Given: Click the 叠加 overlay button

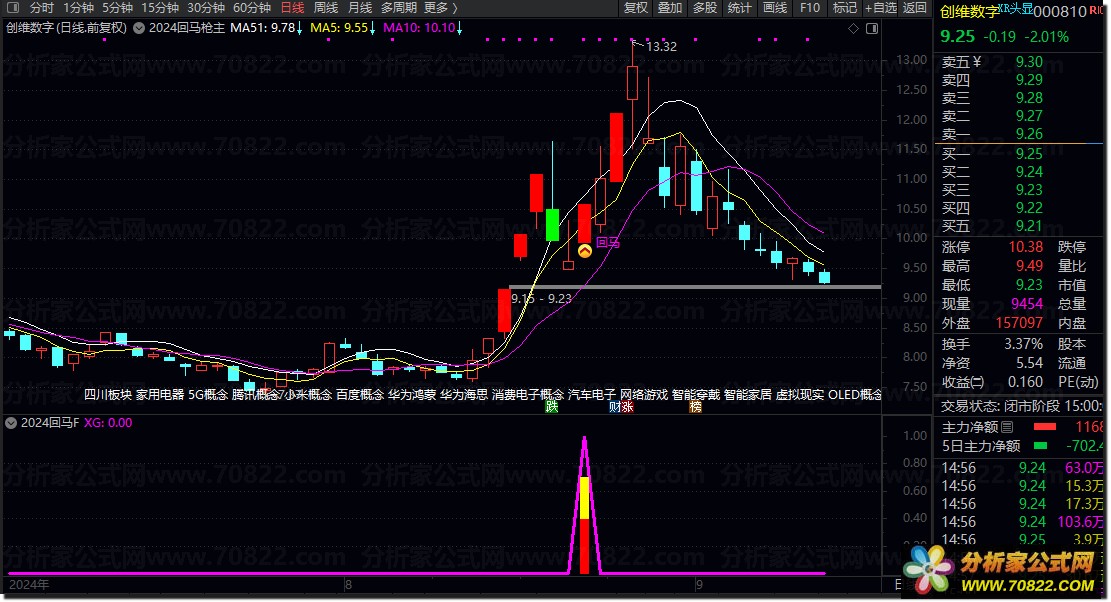Looking at the screenshot, I should (x=670, y=8).
